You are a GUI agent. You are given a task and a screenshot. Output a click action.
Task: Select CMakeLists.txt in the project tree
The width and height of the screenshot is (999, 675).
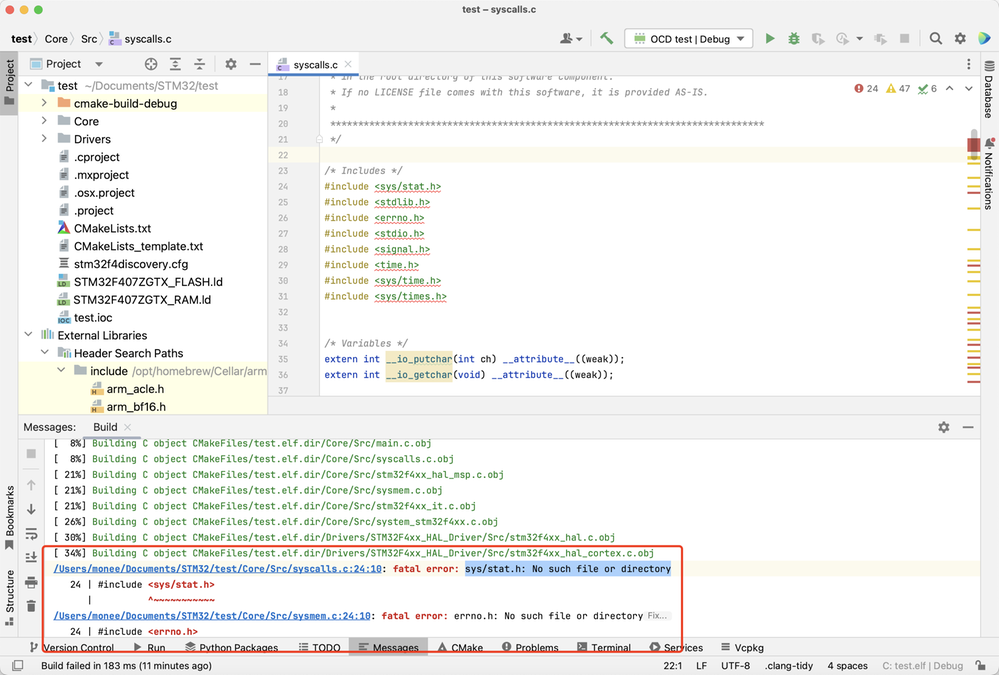112,228
